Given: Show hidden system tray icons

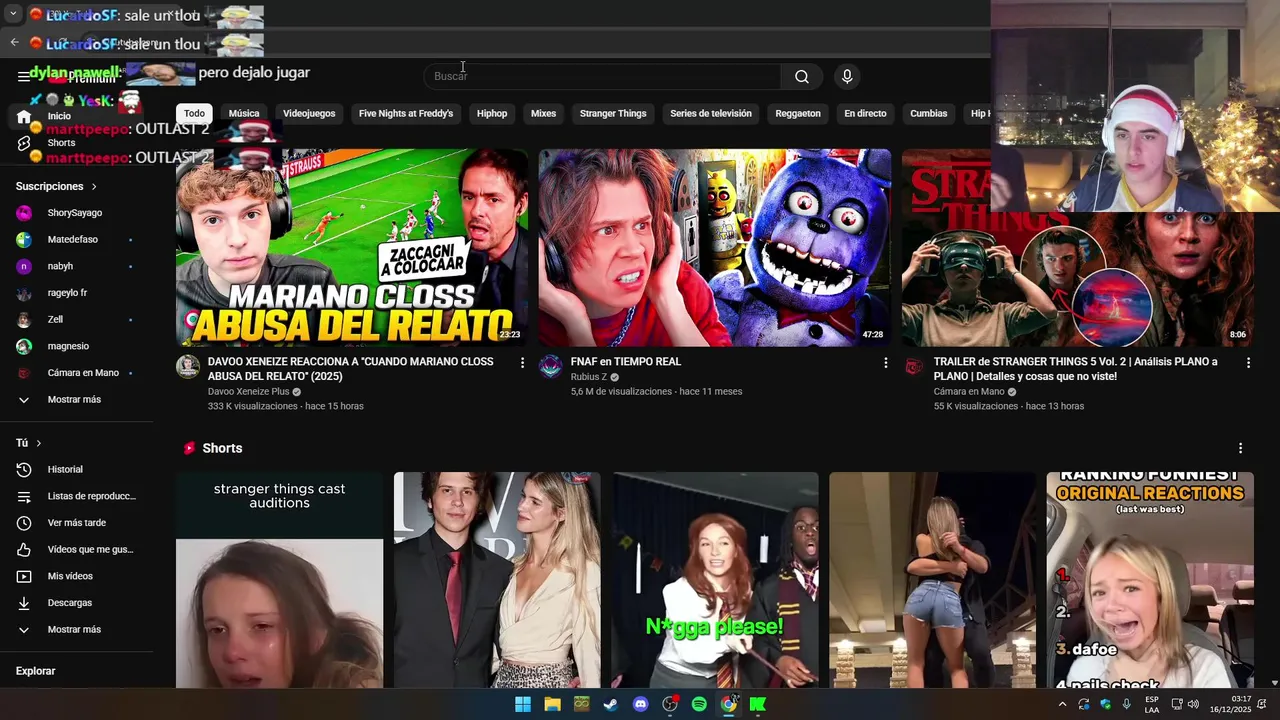Looking at the screenshot, I should coord(1062,704).
